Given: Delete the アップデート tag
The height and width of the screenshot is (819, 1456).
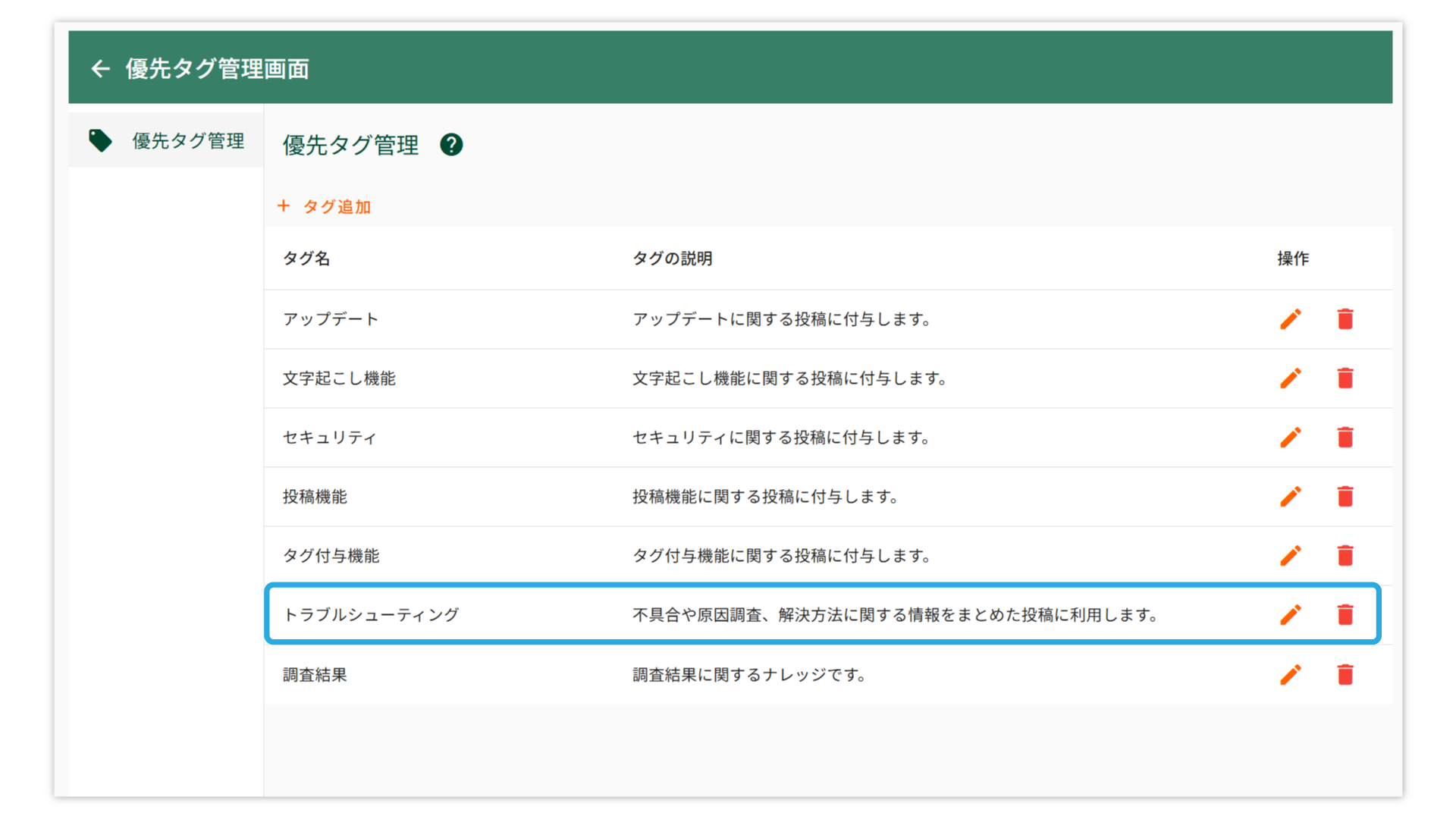Looking at the screenshot, I should click(1345, 319).
